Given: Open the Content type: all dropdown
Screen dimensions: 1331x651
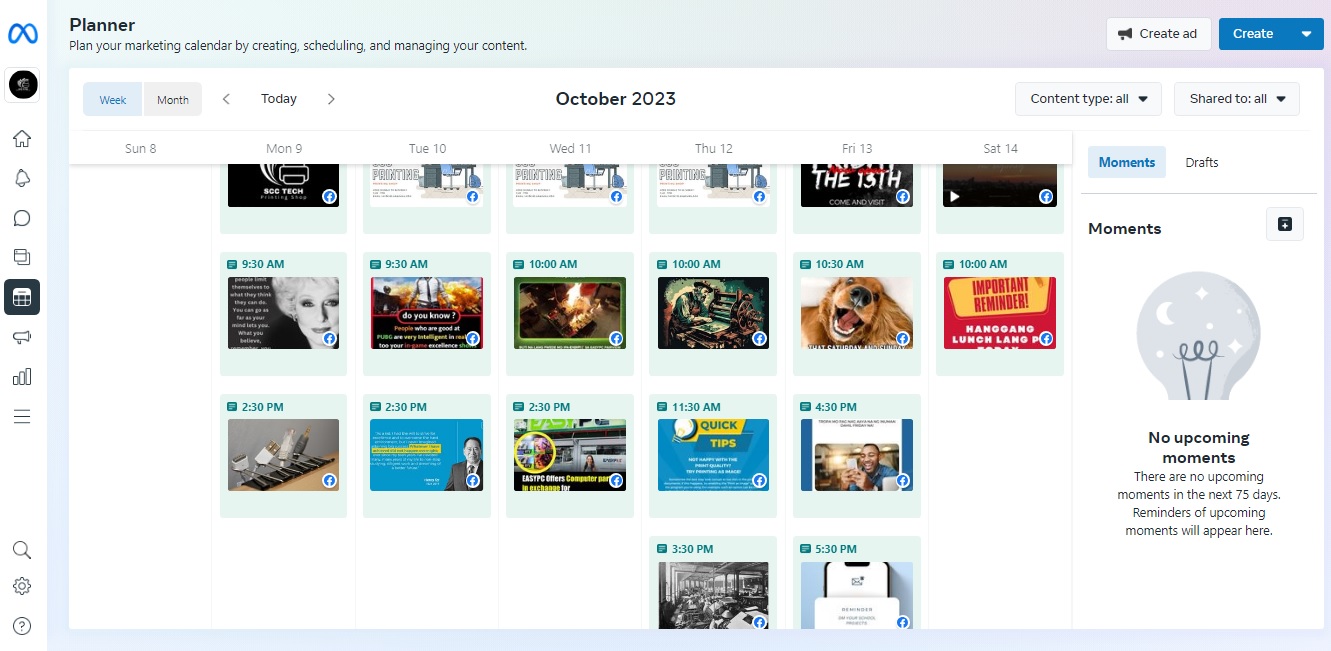Looking at the screenshot, I should tap(1088, 99).
